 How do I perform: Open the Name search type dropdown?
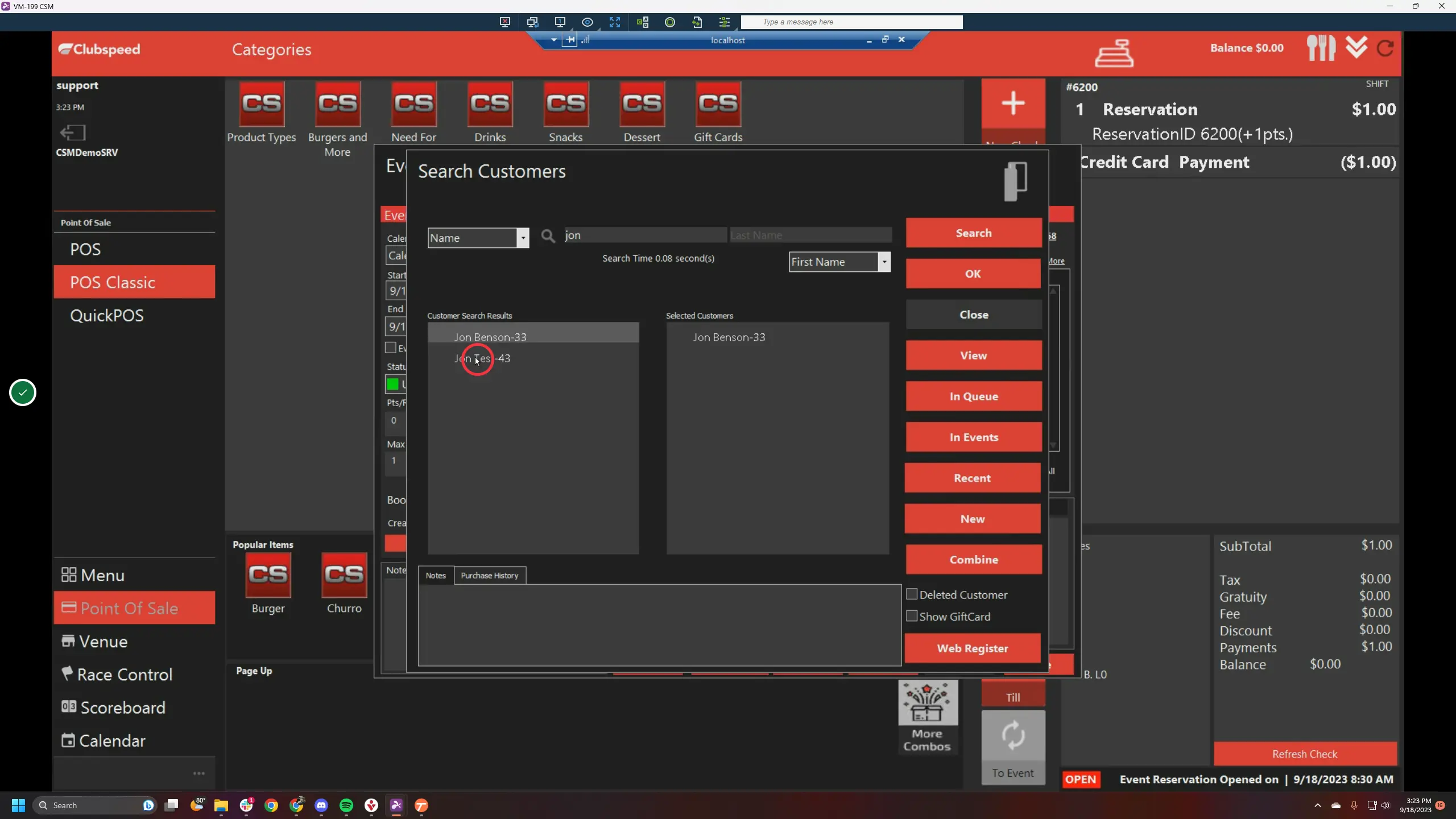click(523, 238)
